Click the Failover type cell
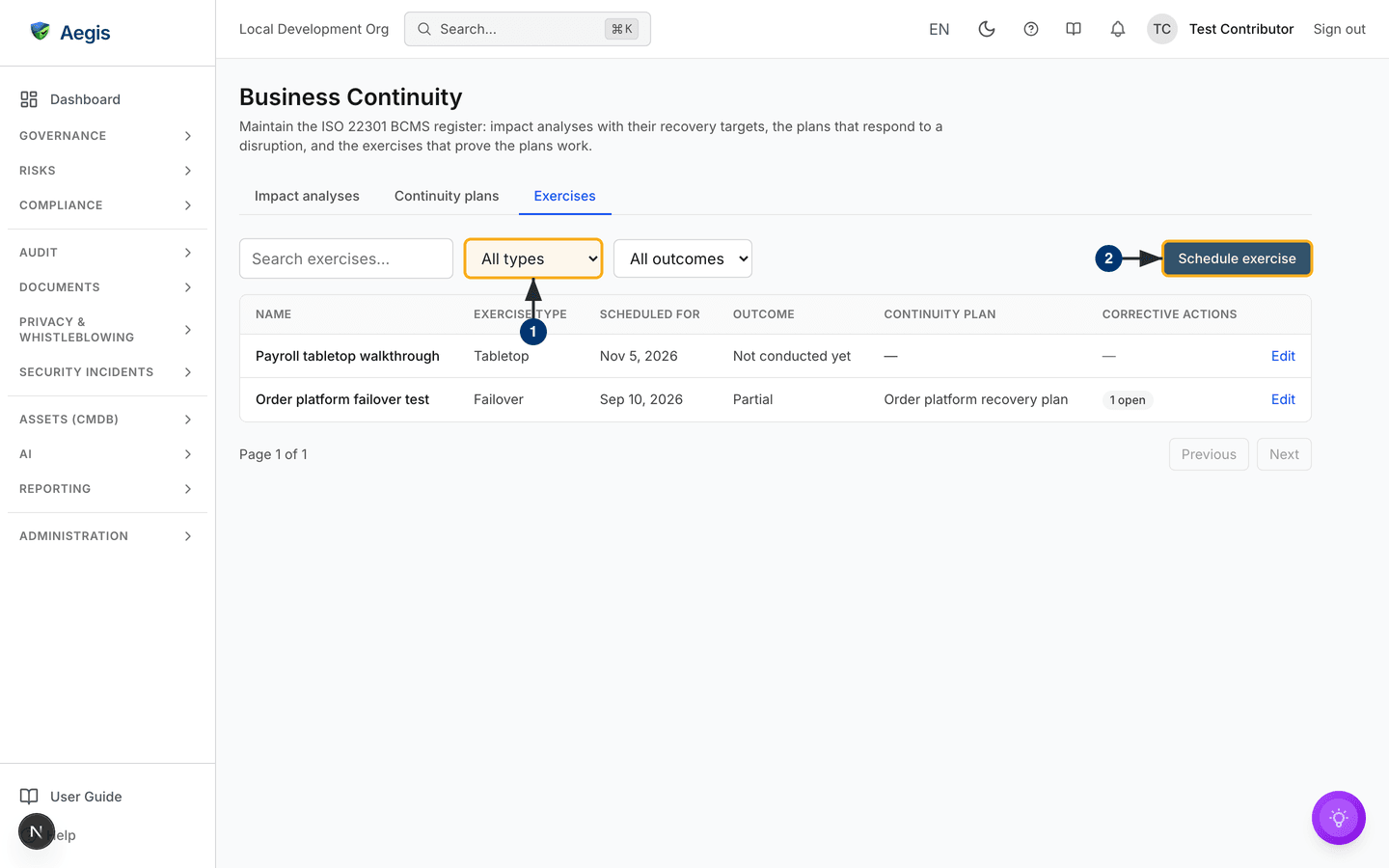Viewport: 1389px width, 868px height. (x=499, y=399)
